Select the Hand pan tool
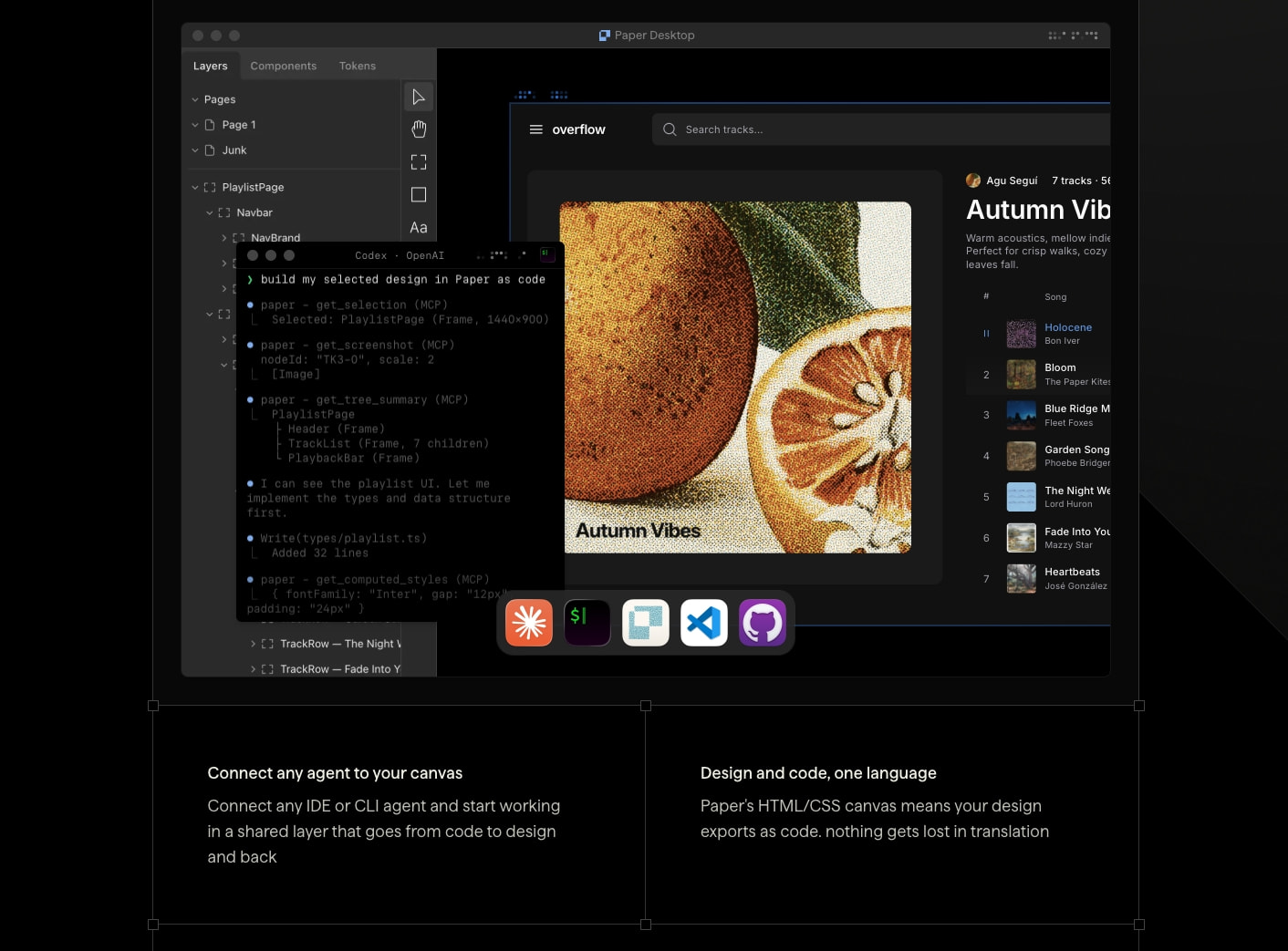Image resolution: width=1288 pixels, height=951 pixels. [x=419, y=129]
